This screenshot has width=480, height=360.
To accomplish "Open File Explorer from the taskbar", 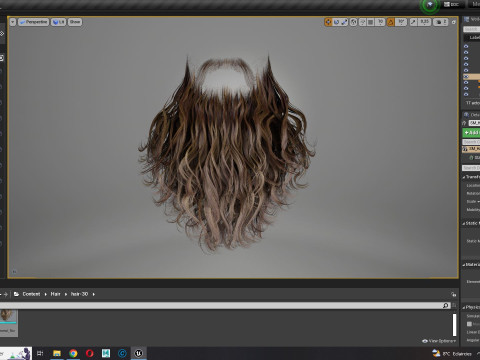I will tap(57, 353).
